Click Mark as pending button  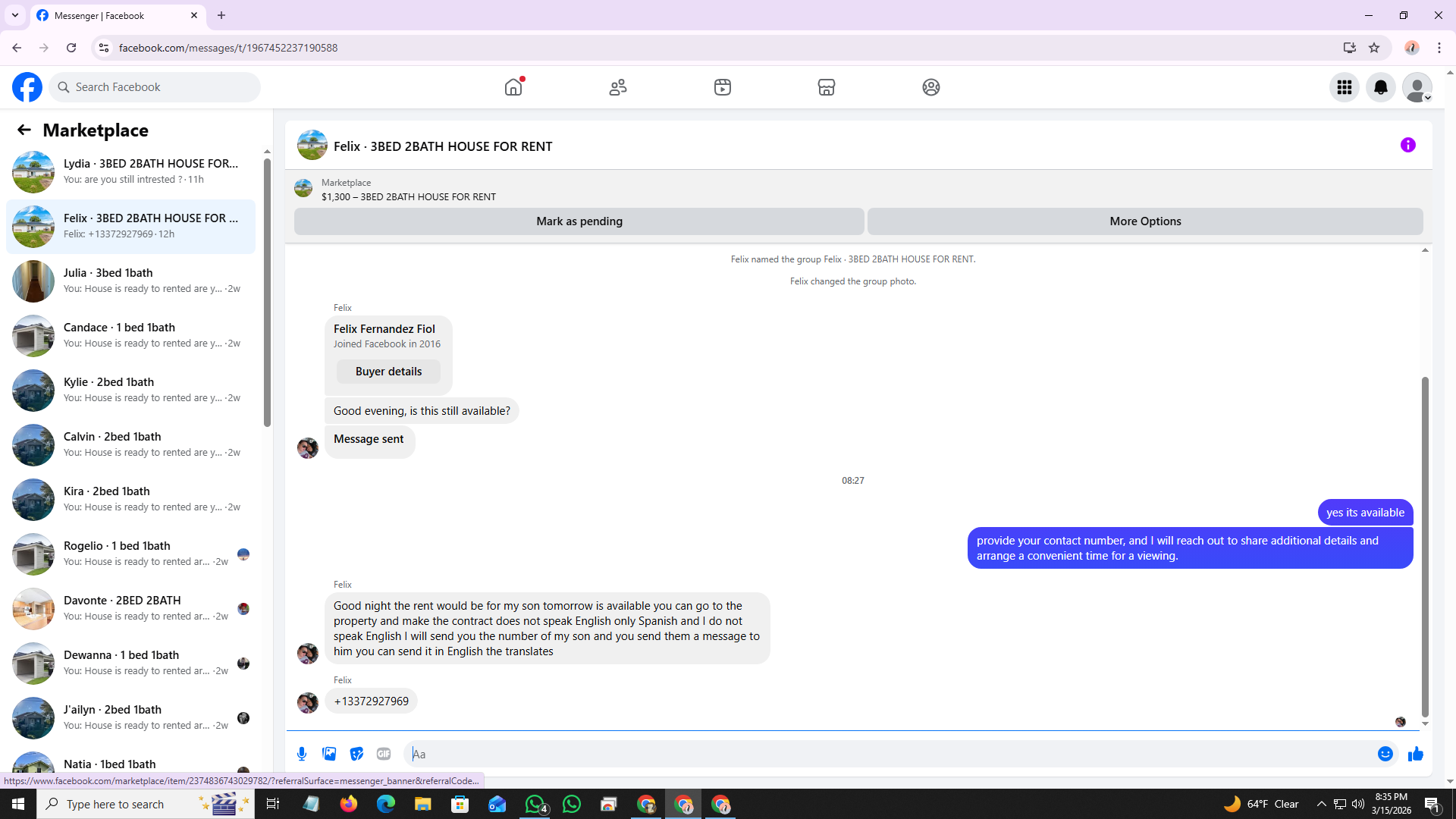coord(579,221)
